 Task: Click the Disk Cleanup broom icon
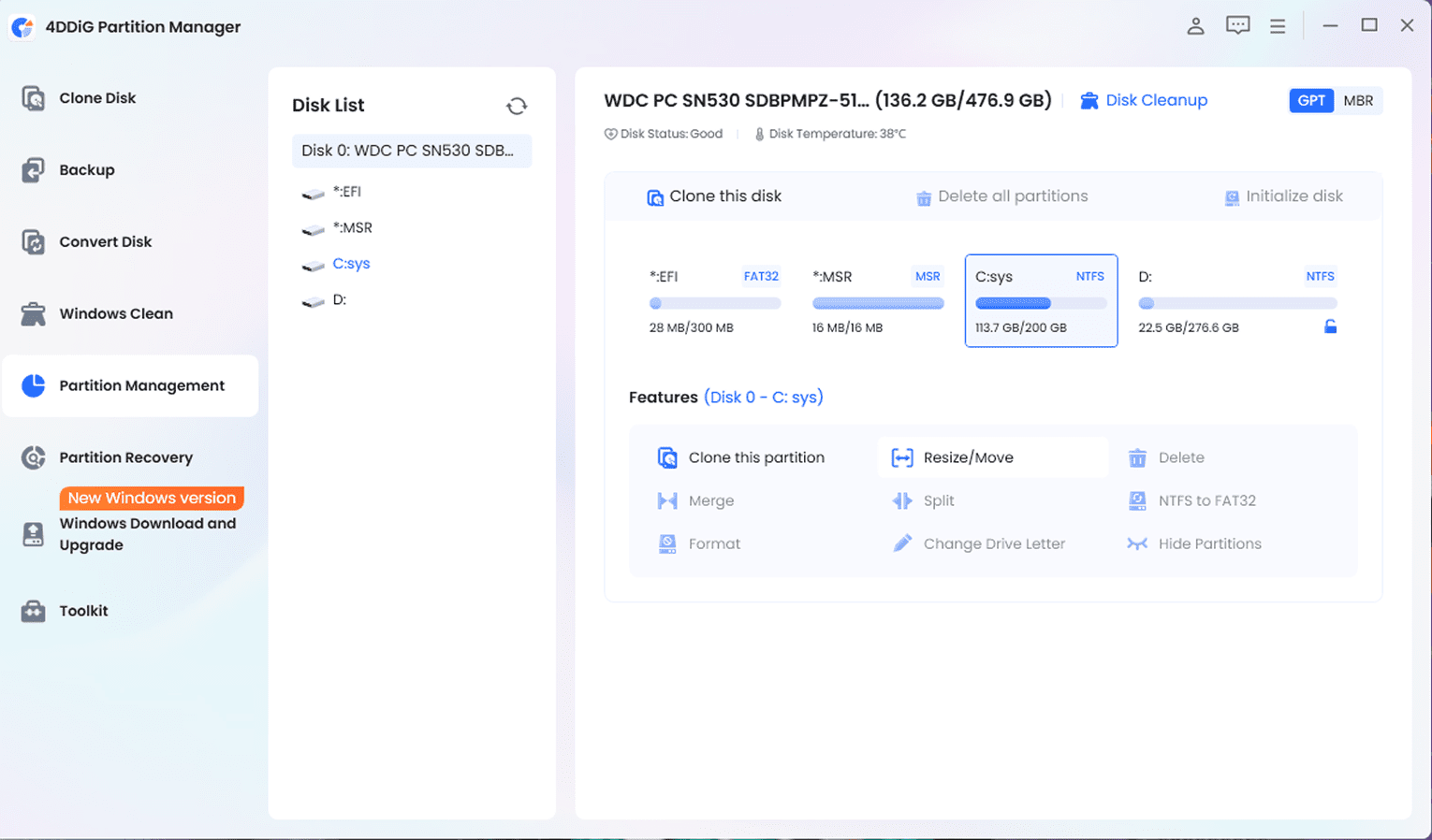tap(1089, 100)
